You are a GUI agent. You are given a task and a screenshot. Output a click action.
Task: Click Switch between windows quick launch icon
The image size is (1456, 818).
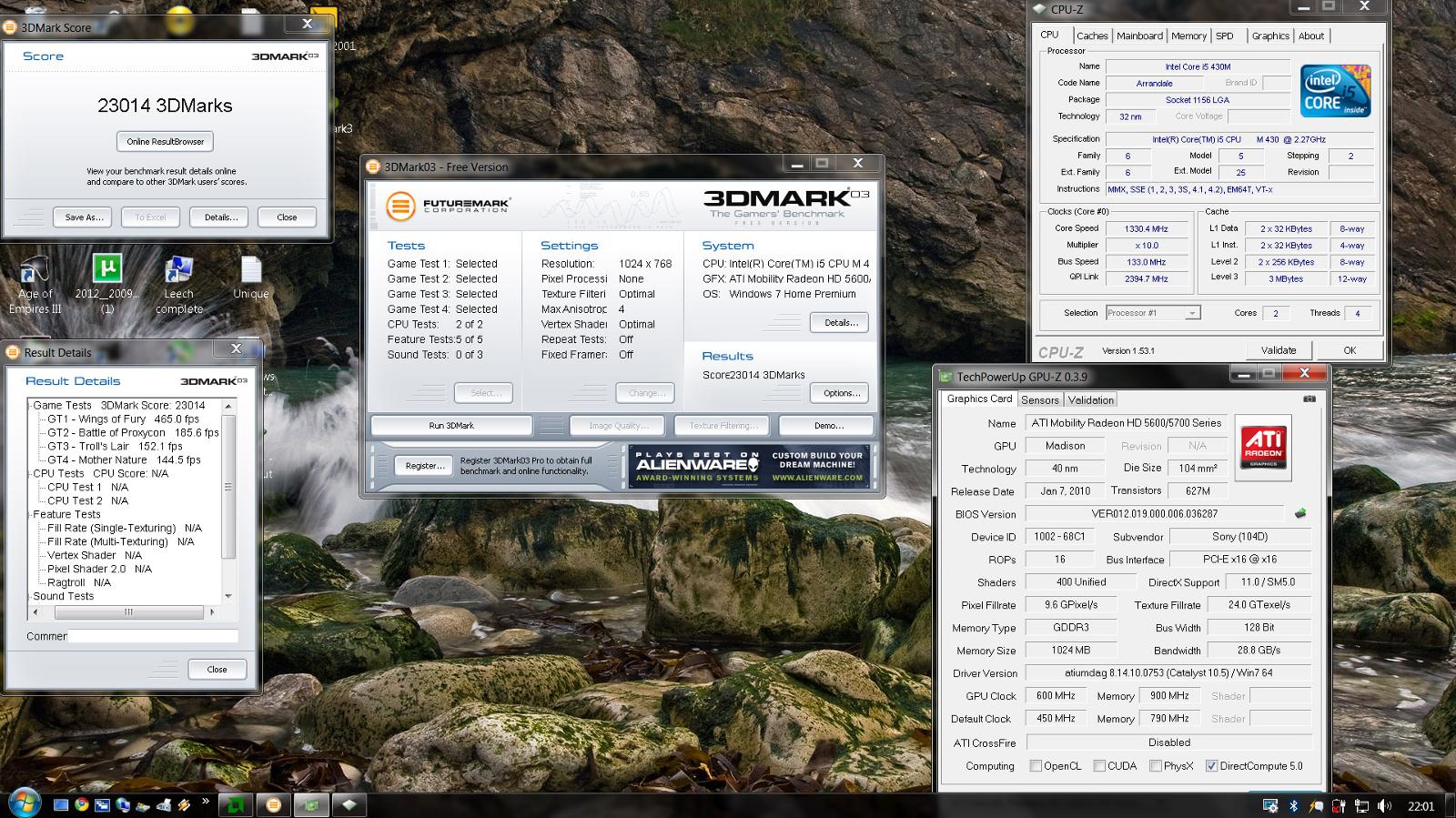pyautogui.click(x=102, y=804)
